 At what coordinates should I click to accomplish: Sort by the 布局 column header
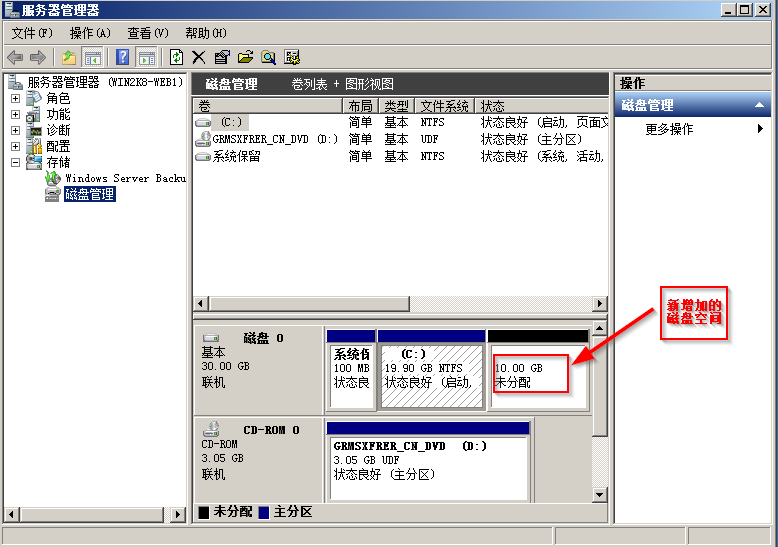[x=361, y=106]
